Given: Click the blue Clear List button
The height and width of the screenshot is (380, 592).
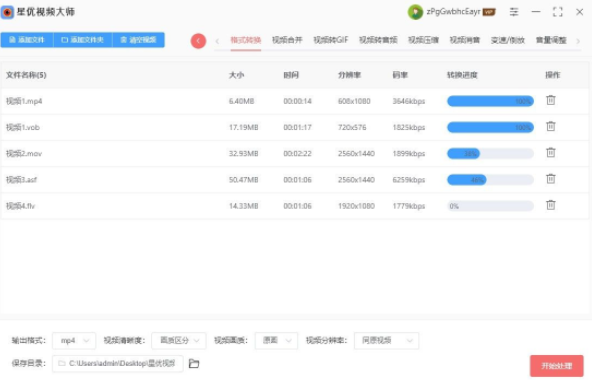Looking at the screenshot, I should coord(138,40).
